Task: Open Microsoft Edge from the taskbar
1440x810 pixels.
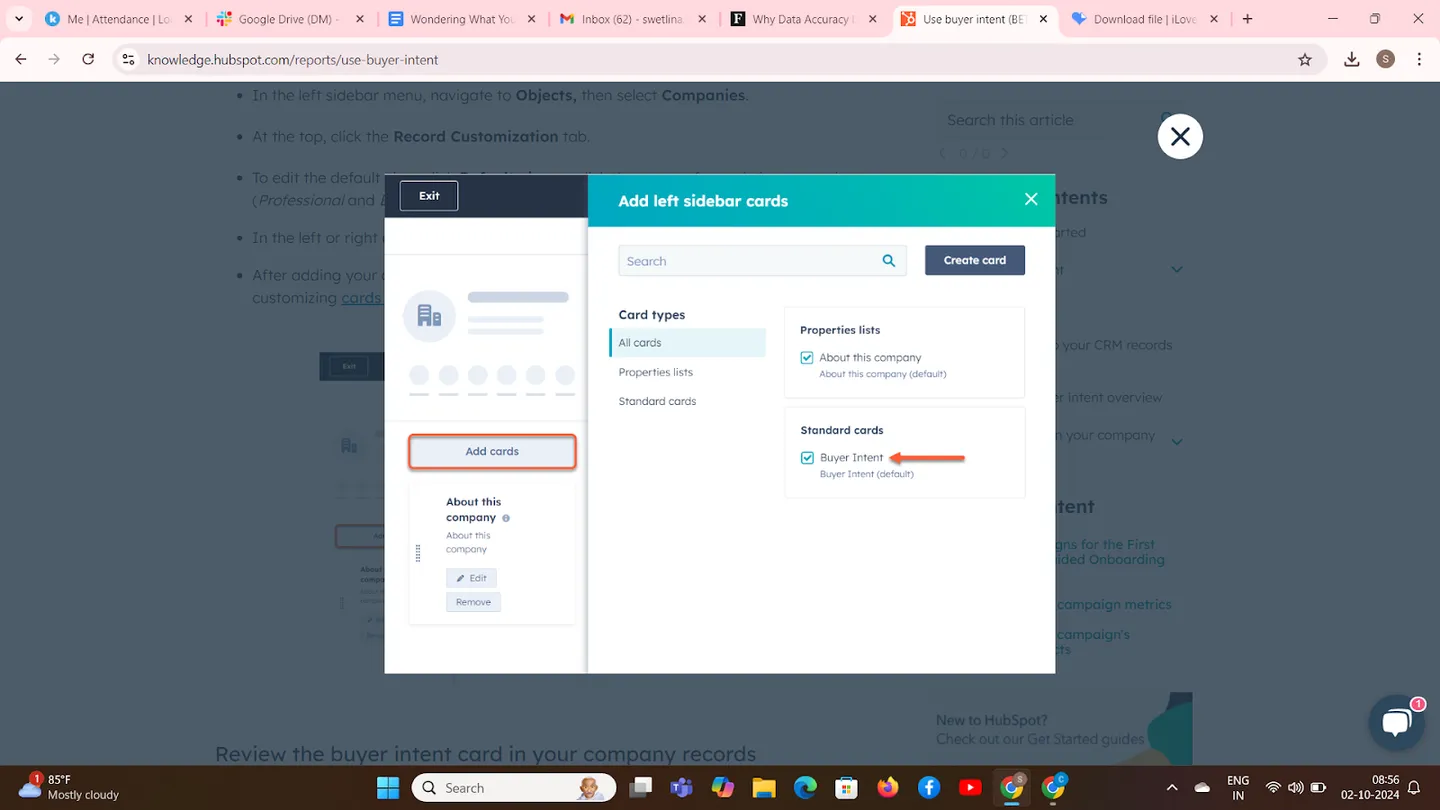Action: (805, 788)
